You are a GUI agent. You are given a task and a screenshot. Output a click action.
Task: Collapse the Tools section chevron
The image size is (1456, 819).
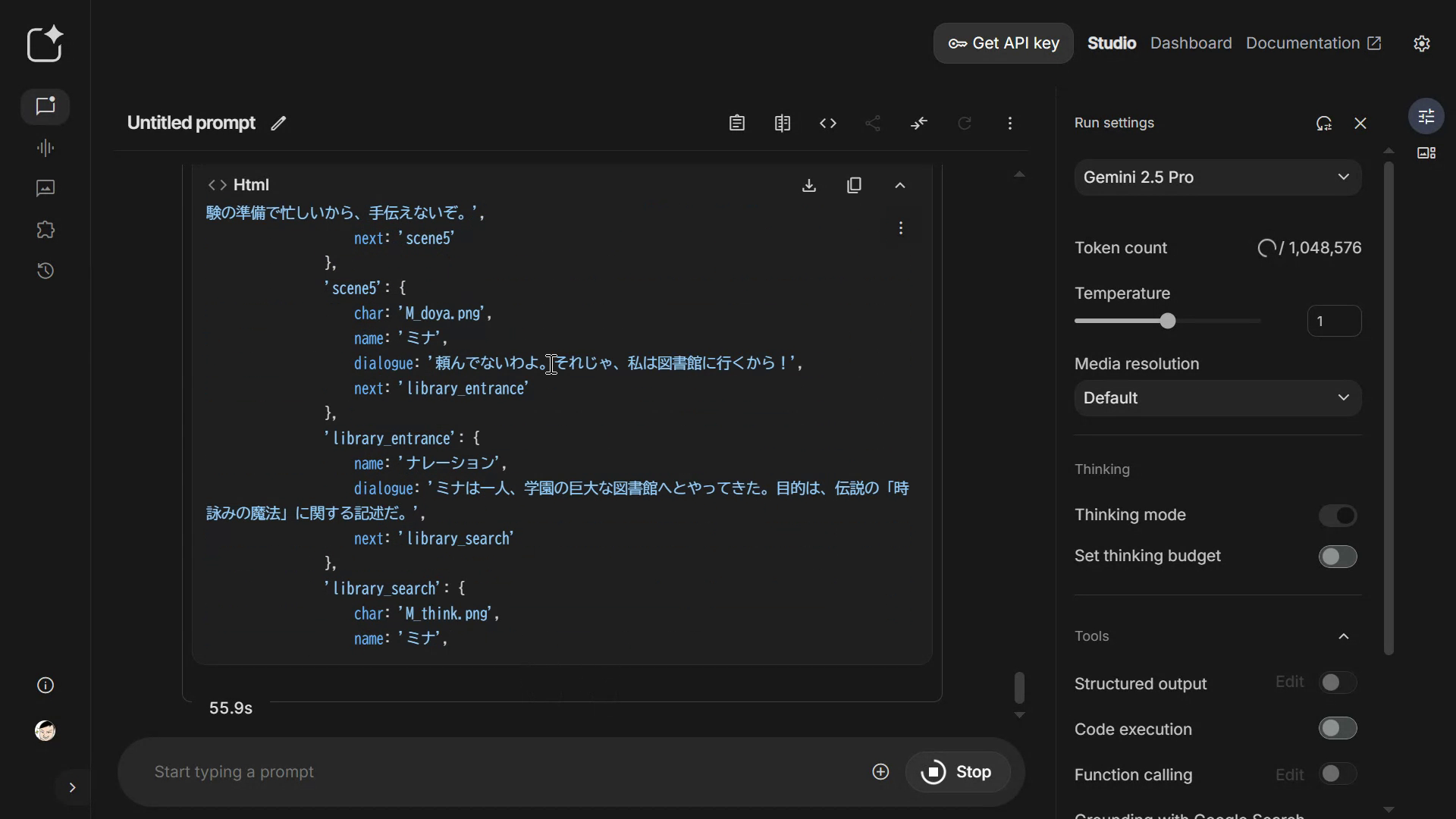tap(1344, 636)
